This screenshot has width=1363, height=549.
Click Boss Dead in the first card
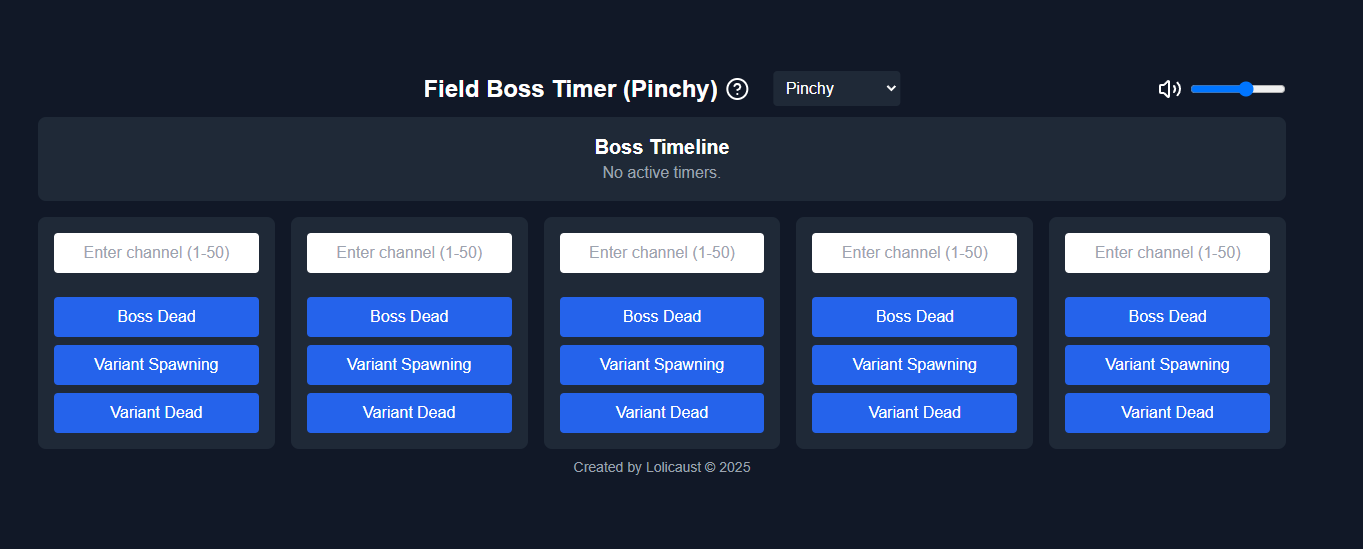pos(156,317)
